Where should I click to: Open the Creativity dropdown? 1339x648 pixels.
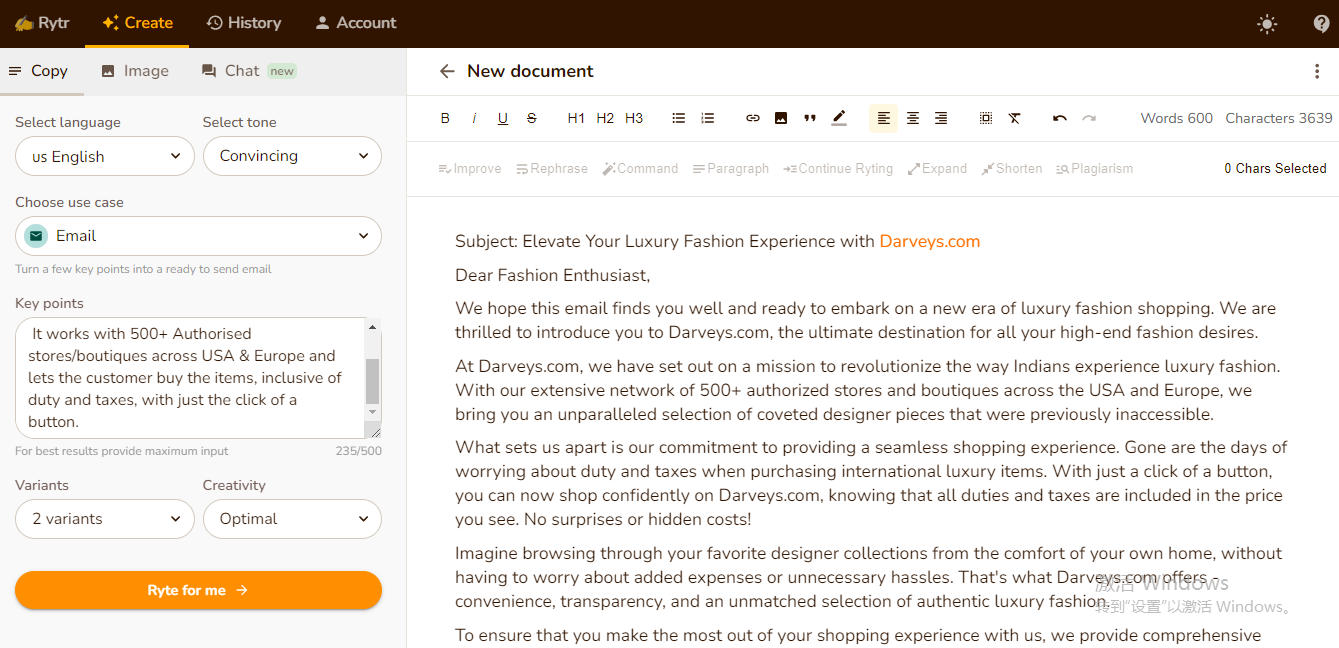292,519
